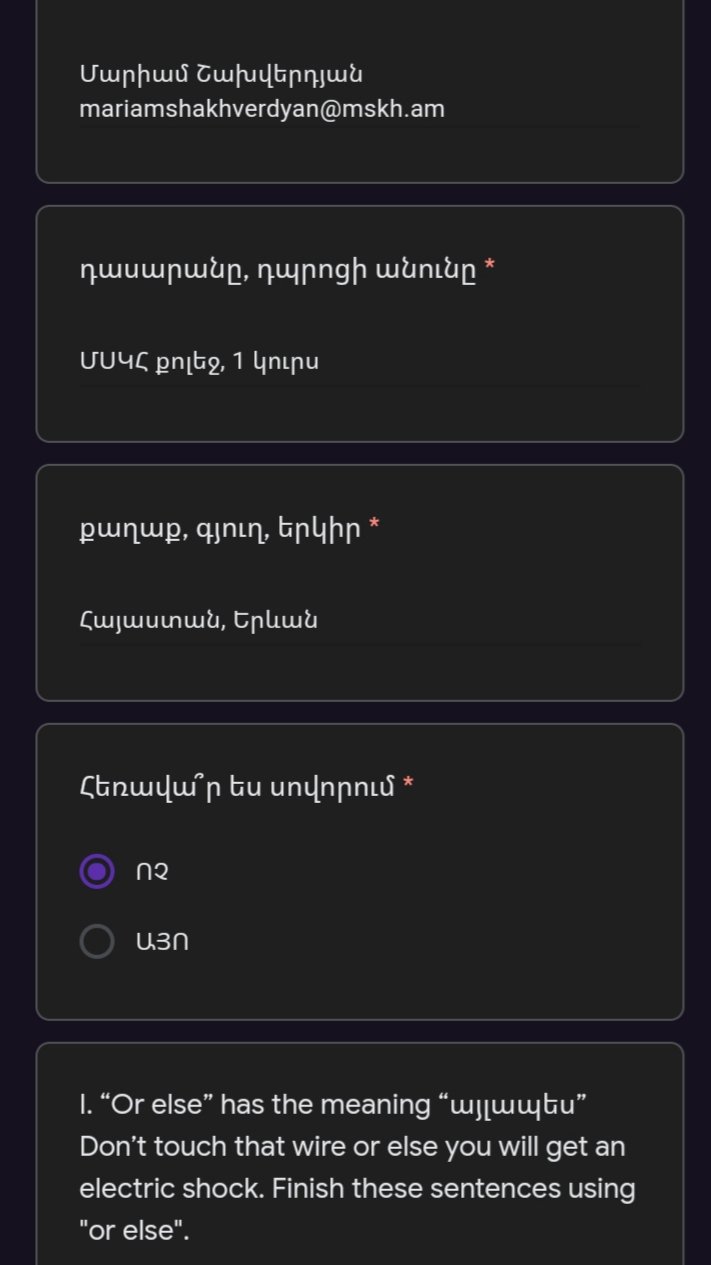Image resolution: width=711 pixels, height=1265 pixels.
Task: Click the "ԱՅՈ" option label text
Action: (160, 941)
